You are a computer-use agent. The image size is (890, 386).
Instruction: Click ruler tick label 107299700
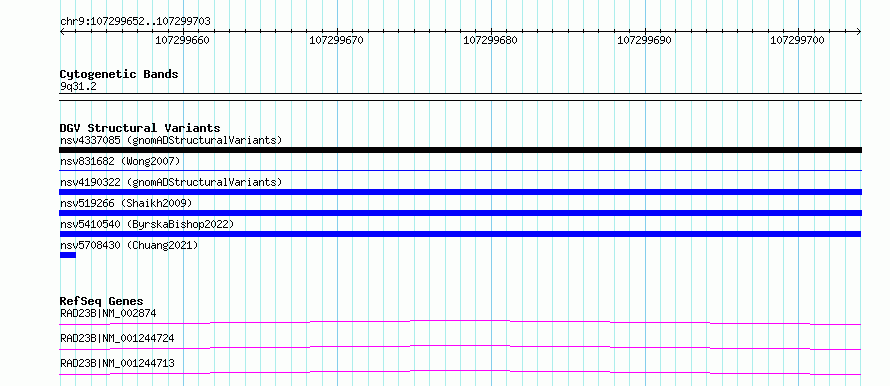(x=797, y=40)
